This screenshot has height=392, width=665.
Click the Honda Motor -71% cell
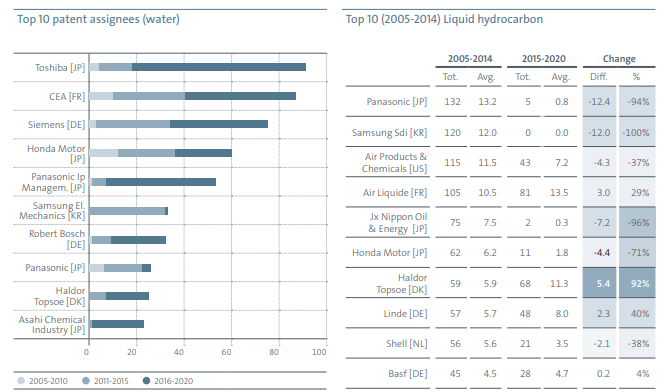(x=637, y=253)
